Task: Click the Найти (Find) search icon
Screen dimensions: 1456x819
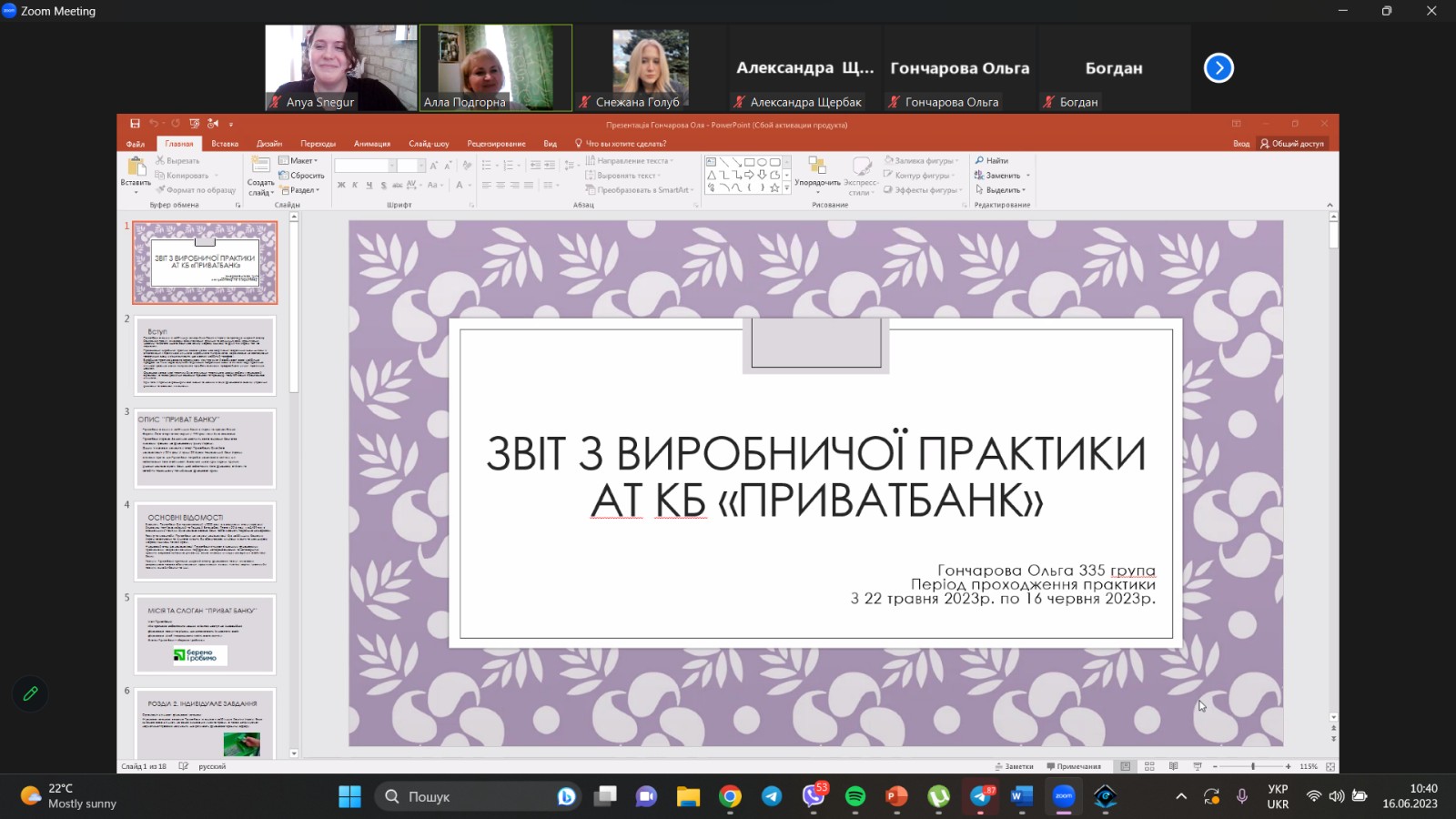Action: (980, 161)
